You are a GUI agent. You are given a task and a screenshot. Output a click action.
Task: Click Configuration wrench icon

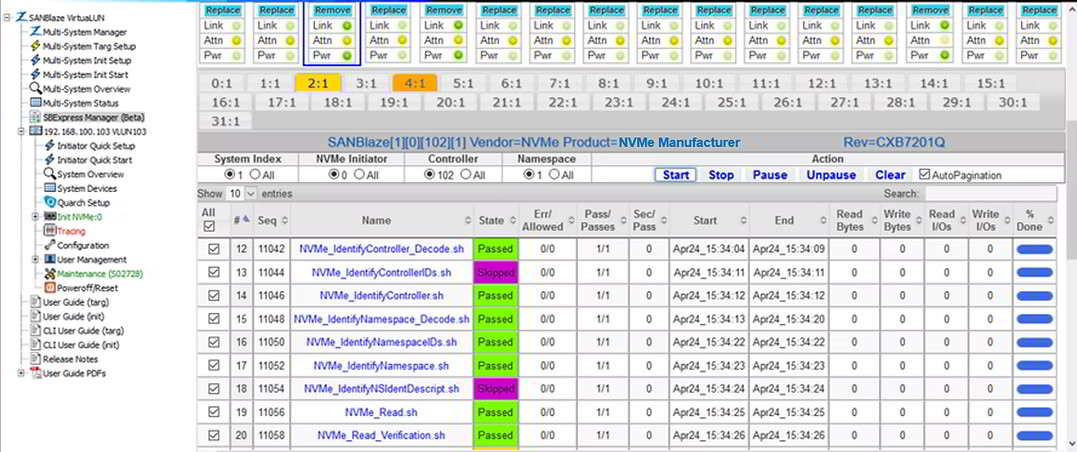coord(50,245)
